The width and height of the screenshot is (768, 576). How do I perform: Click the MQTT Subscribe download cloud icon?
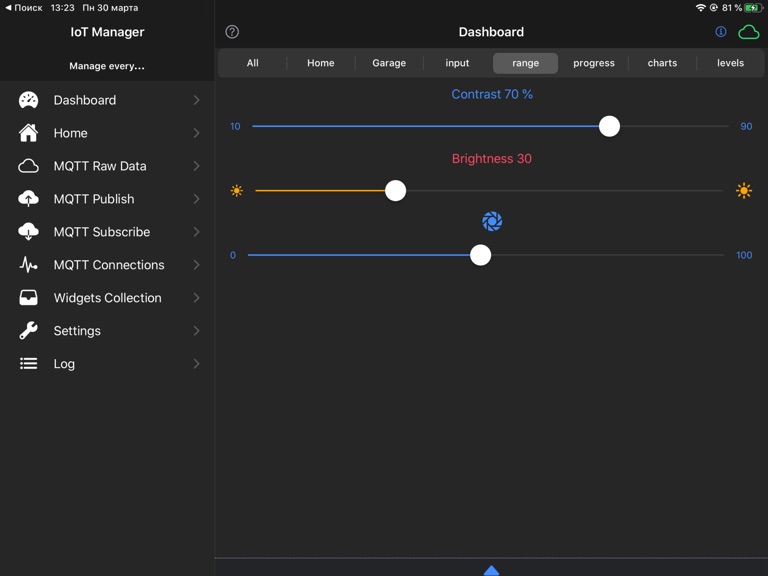pyautogui.click(x=28, y=232)
